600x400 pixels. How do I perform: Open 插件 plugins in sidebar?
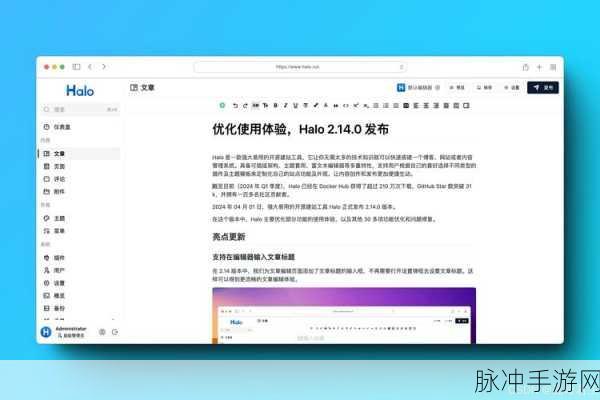pos(80,258)
